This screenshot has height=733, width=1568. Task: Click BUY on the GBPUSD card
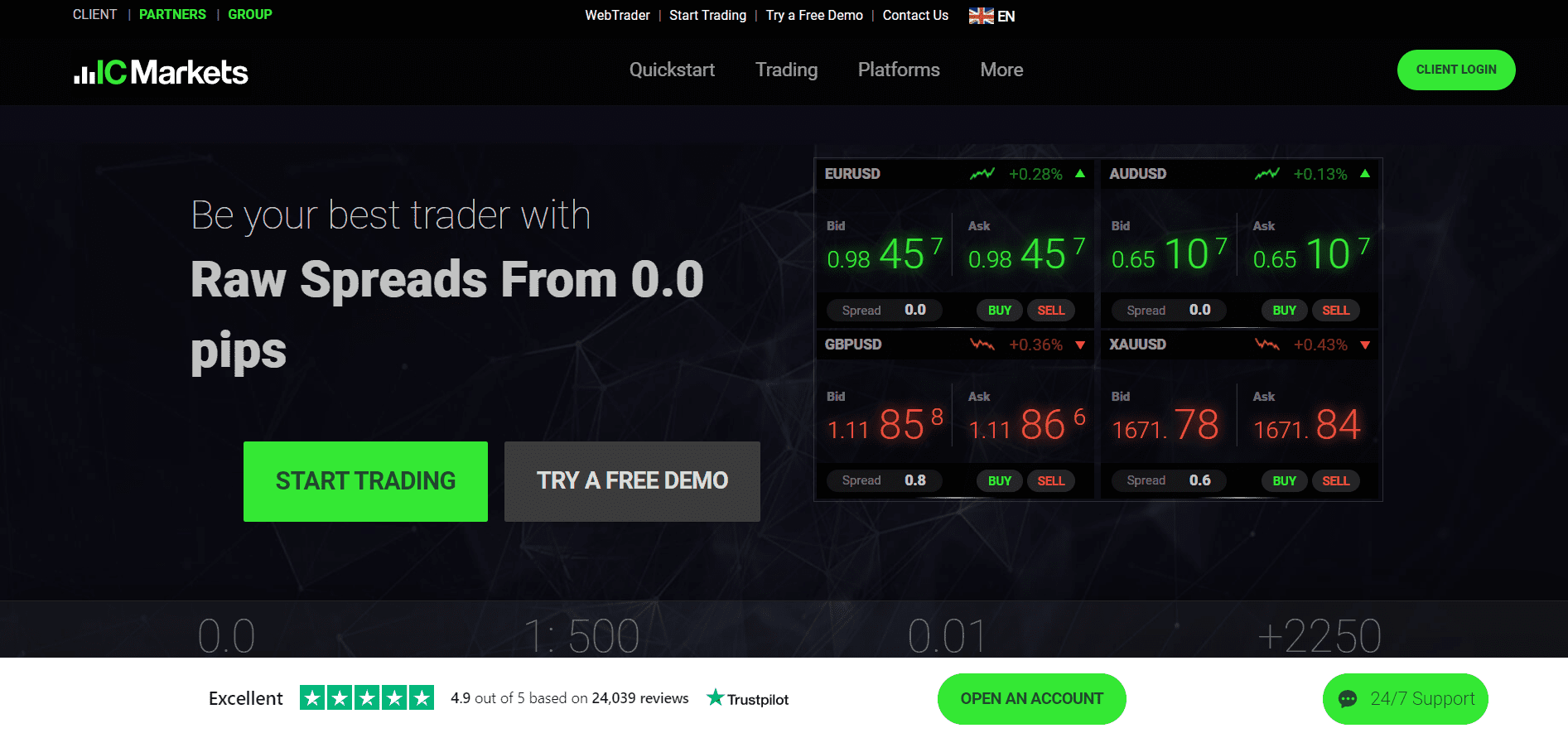coord(1000,480)
